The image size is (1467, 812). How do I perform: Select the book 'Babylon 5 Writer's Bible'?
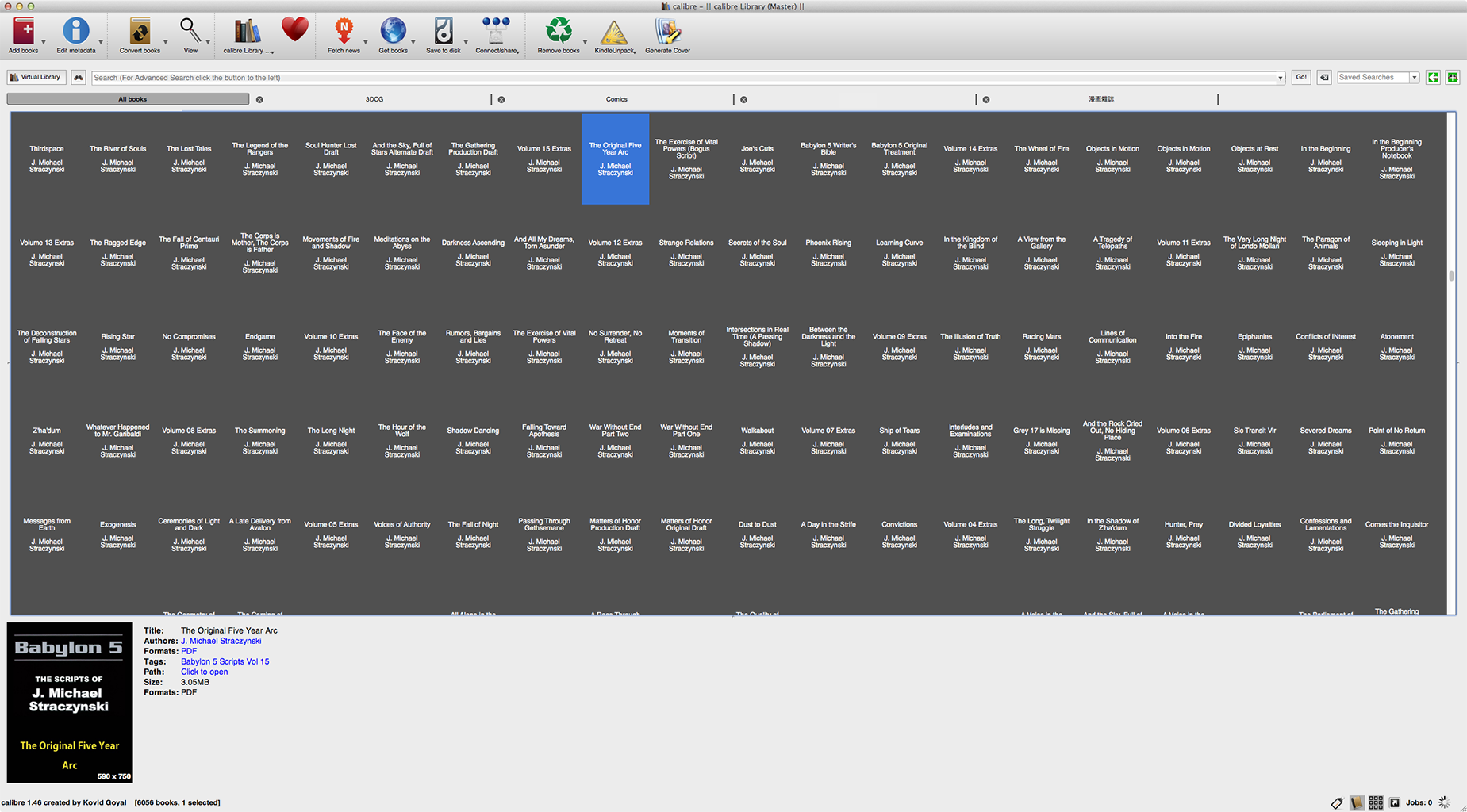pyautogui.click(x=828, y=159)
